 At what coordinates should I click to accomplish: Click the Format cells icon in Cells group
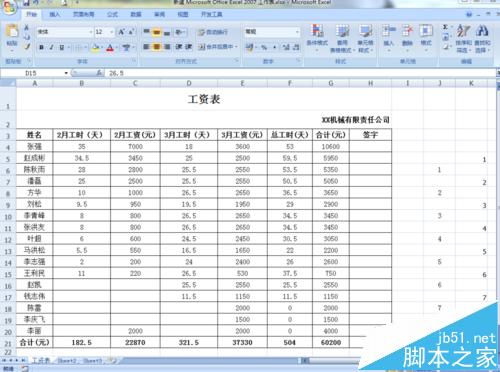[426, 31]
